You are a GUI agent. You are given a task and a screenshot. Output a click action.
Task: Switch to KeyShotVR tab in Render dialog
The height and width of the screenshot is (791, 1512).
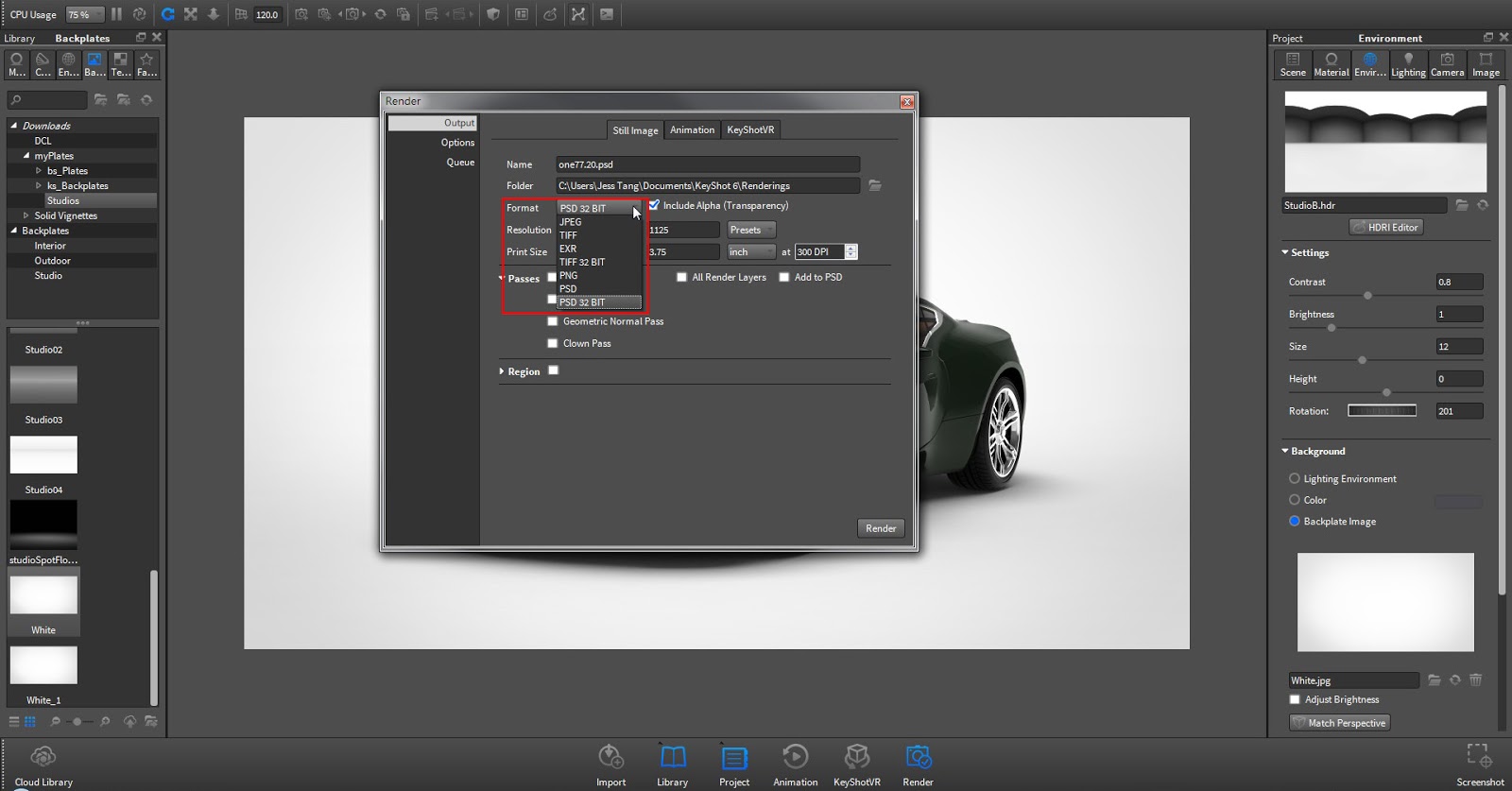click(x=750, y=129)
